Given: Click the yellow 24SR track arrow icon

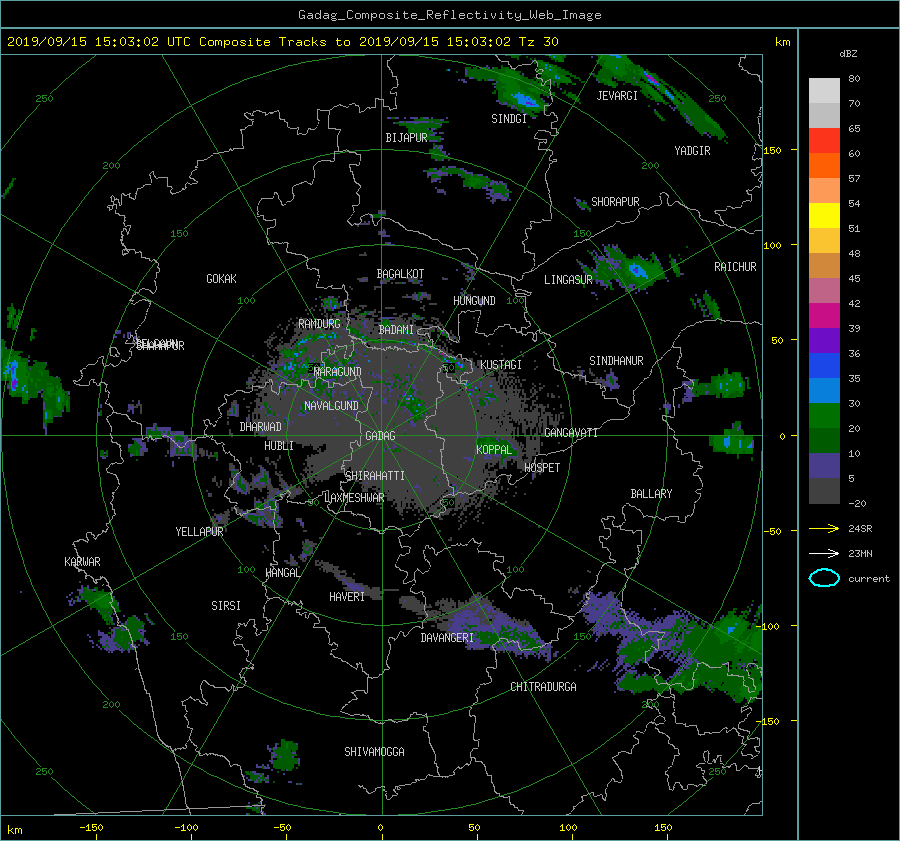Looking at the screenshot, I should 824,528.
